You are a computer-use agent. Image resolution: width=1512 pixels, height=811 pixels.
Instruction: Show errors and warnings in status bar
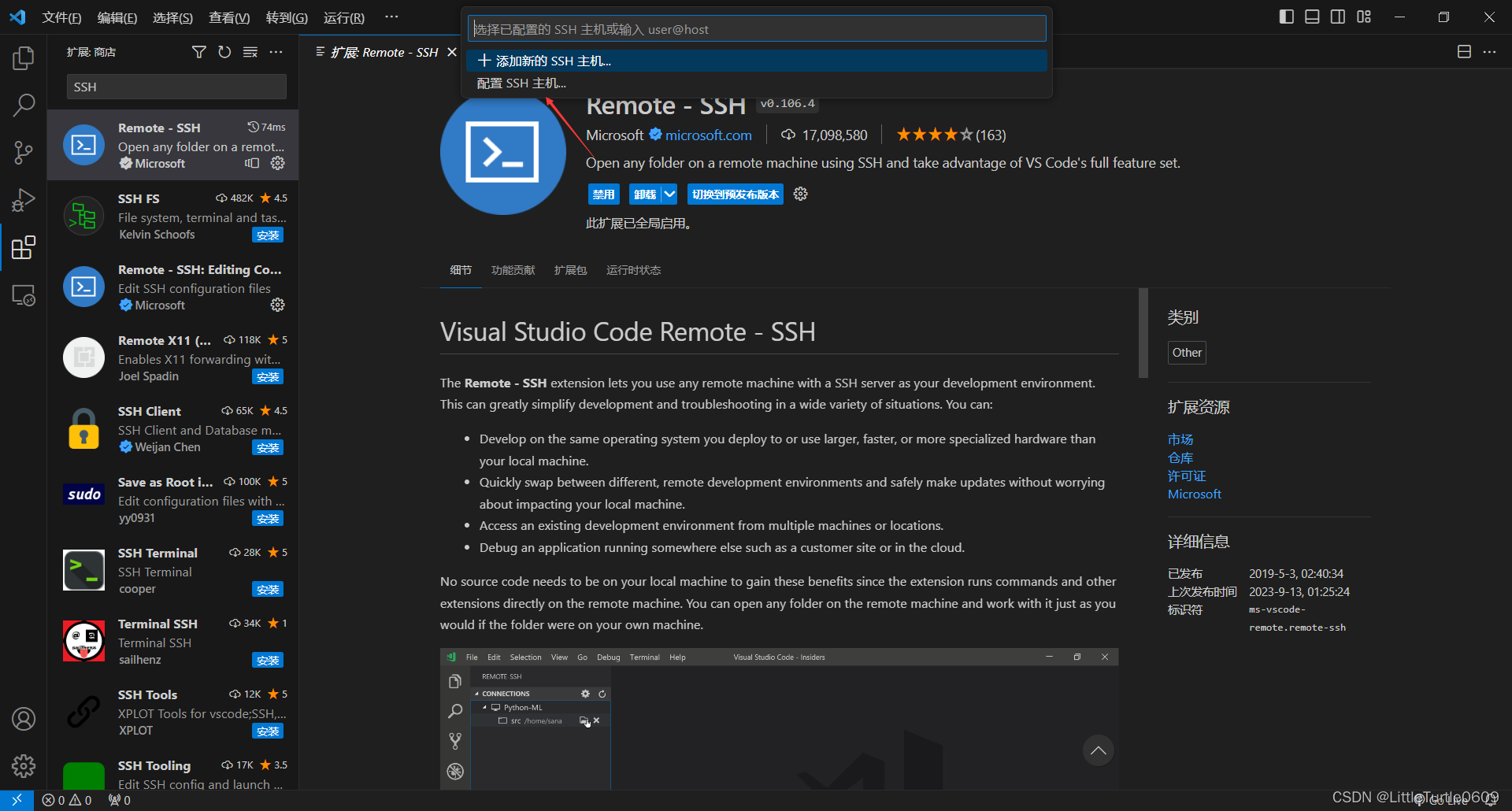pyautogui.click(x=67, y=800)
